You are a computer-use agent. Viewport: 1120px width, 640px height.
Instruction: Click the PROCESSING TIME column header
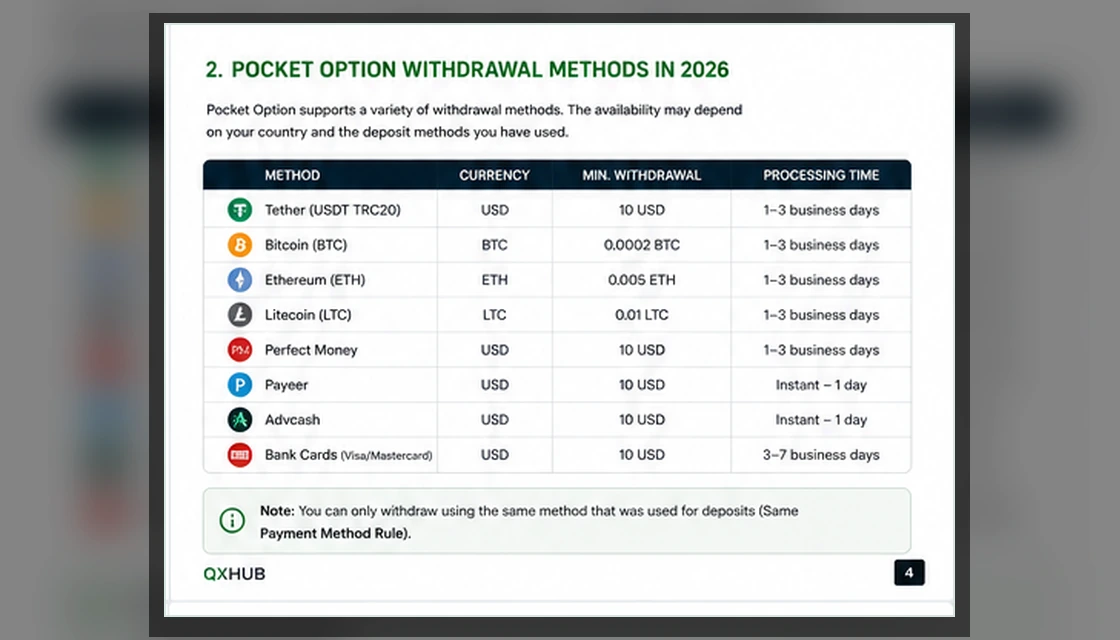[821, 176]
